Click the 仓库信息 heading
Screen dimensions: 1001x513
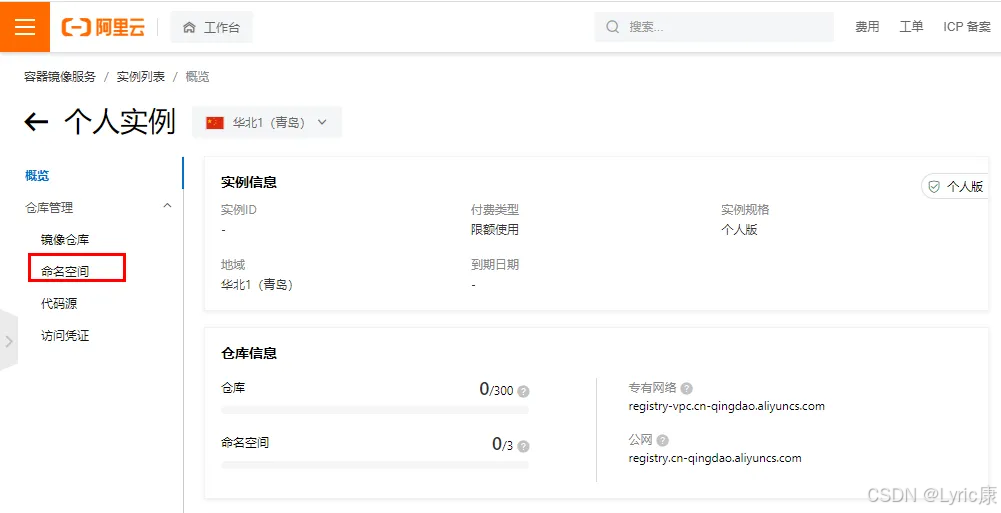tap(249, 353)
